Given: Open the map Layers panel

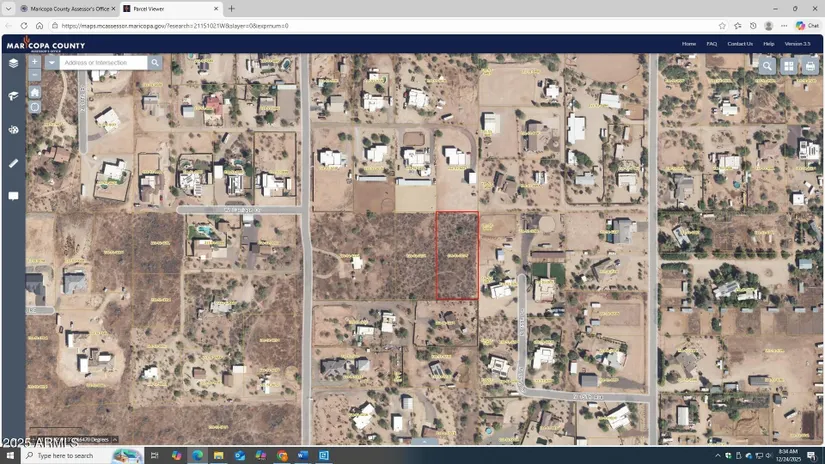Looking at the screenshot, I should [13, 63].
